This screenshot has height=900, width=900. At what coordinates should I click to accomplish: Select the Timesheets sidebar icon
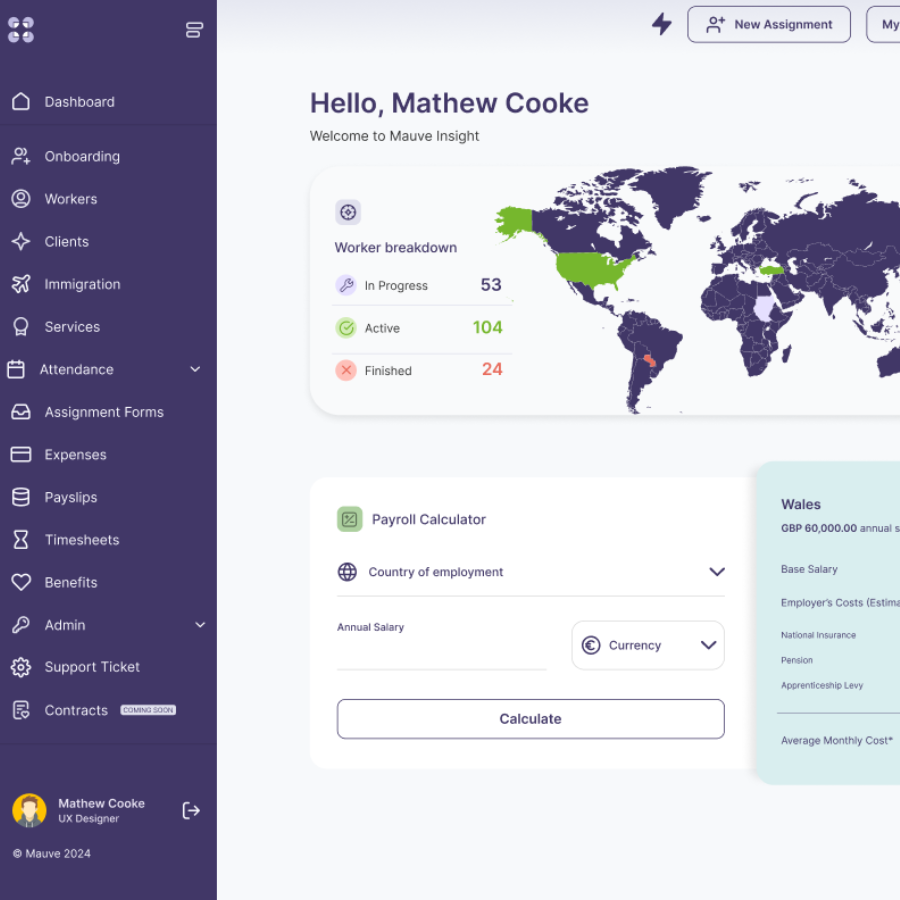[x=20, y=539]
